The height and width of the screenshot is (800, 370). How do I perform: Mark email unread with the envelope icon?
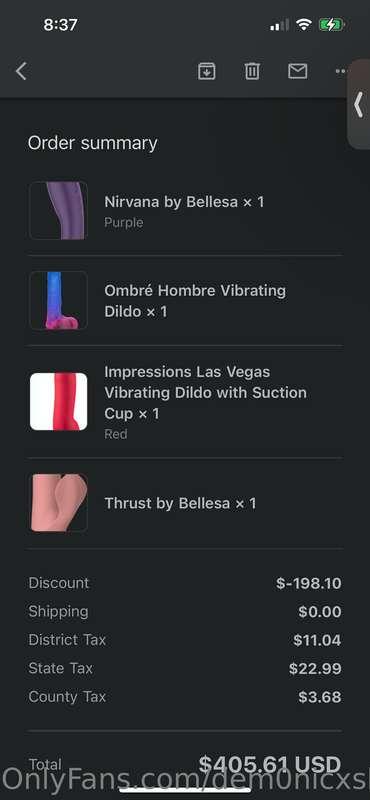298,71
